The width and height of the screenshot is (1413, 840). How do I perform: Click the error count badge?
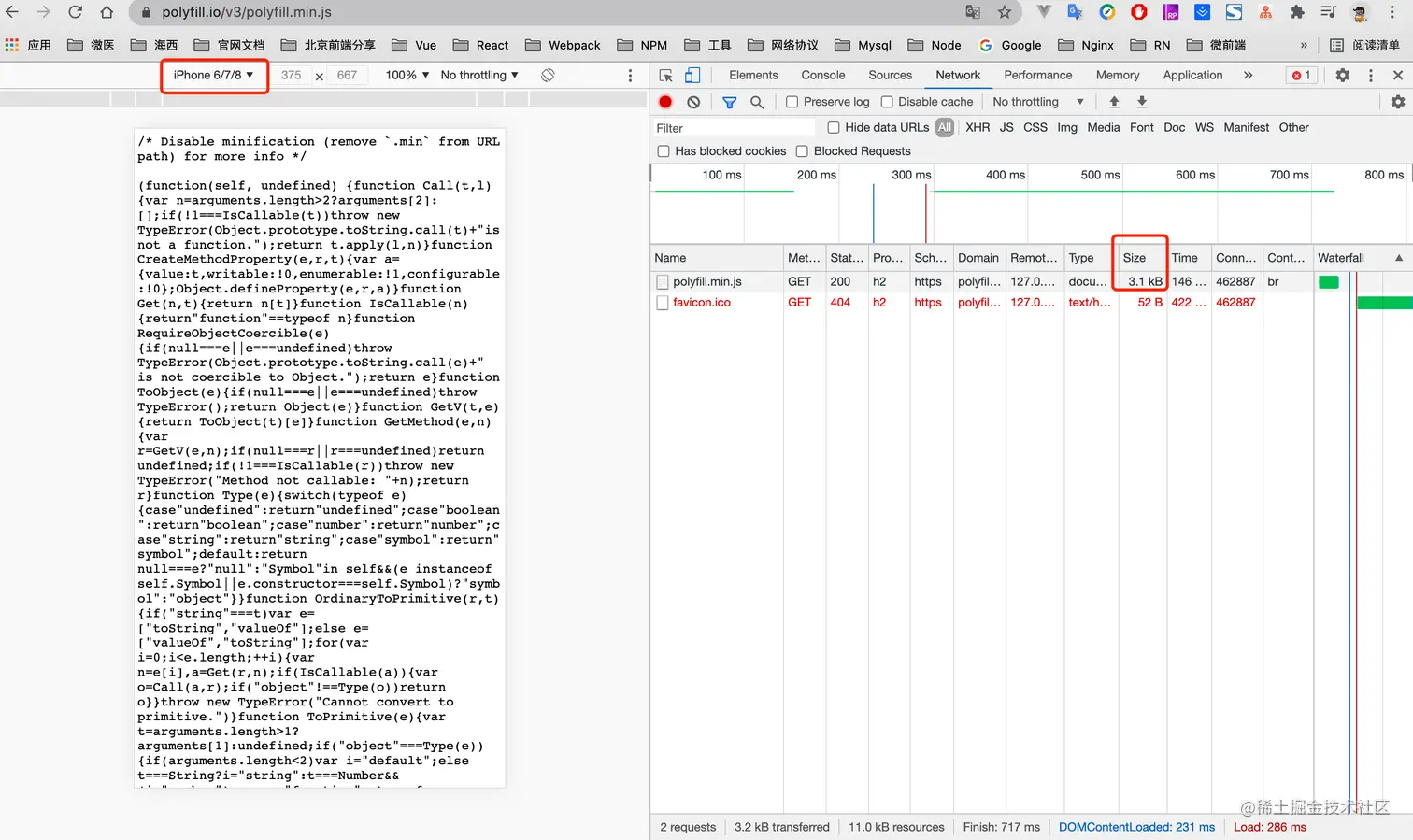pos(1302,75)
